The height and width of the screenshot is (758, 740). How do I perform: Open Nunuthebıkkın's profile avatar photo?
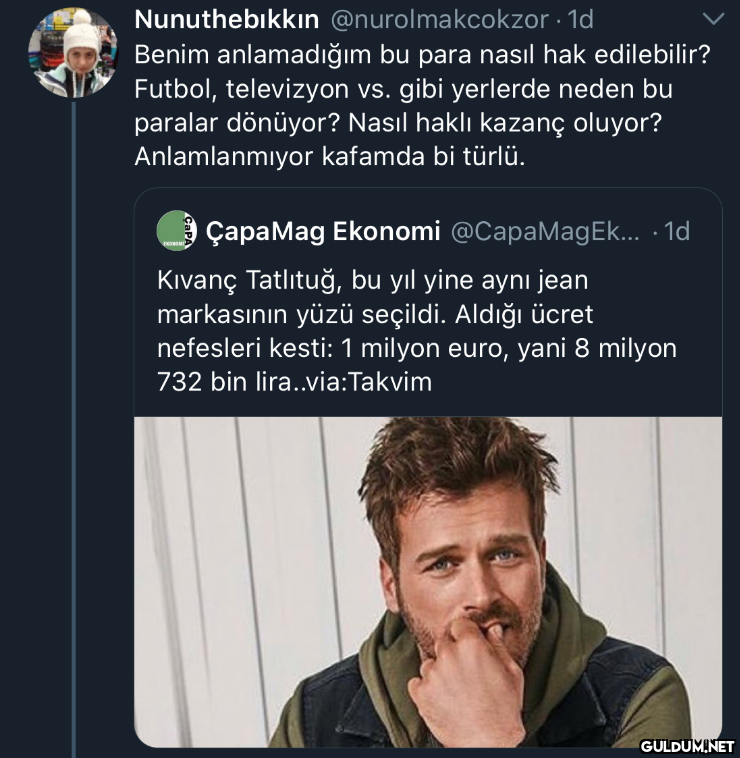tap(72, 53)
